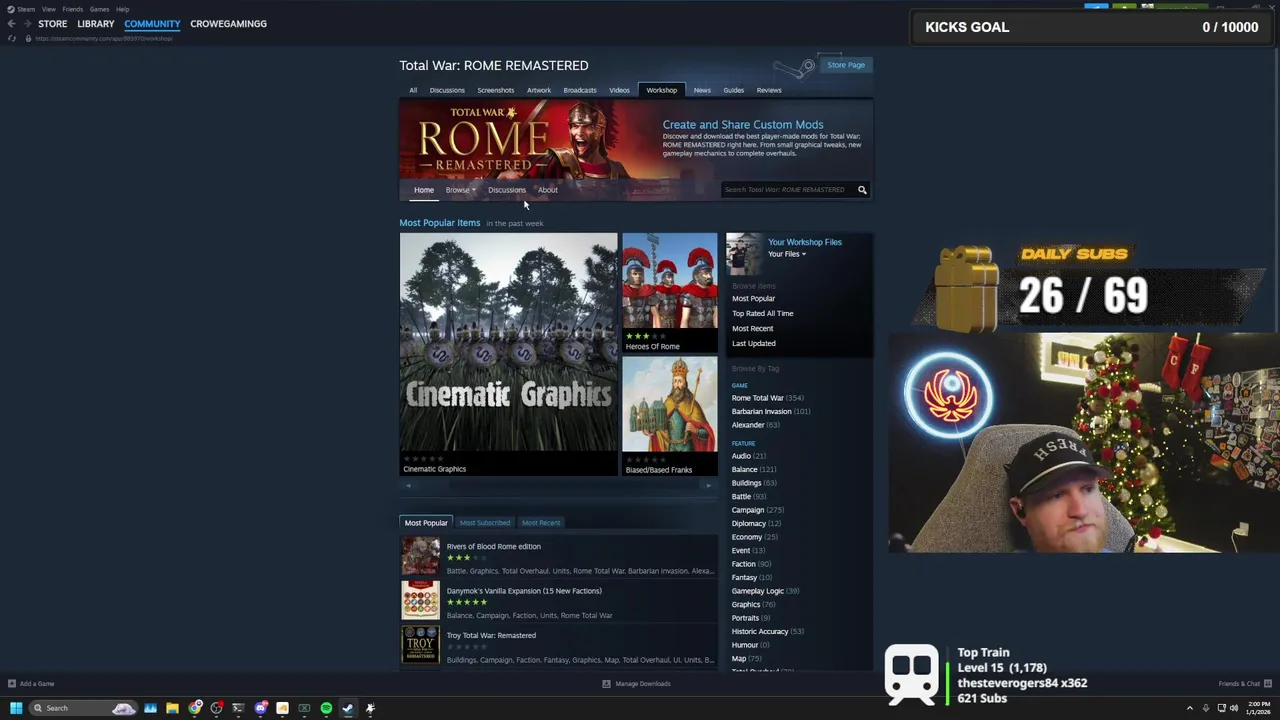Open the Help menu
The height and width of the screenshot is (720, 1280).
point(122,9)
